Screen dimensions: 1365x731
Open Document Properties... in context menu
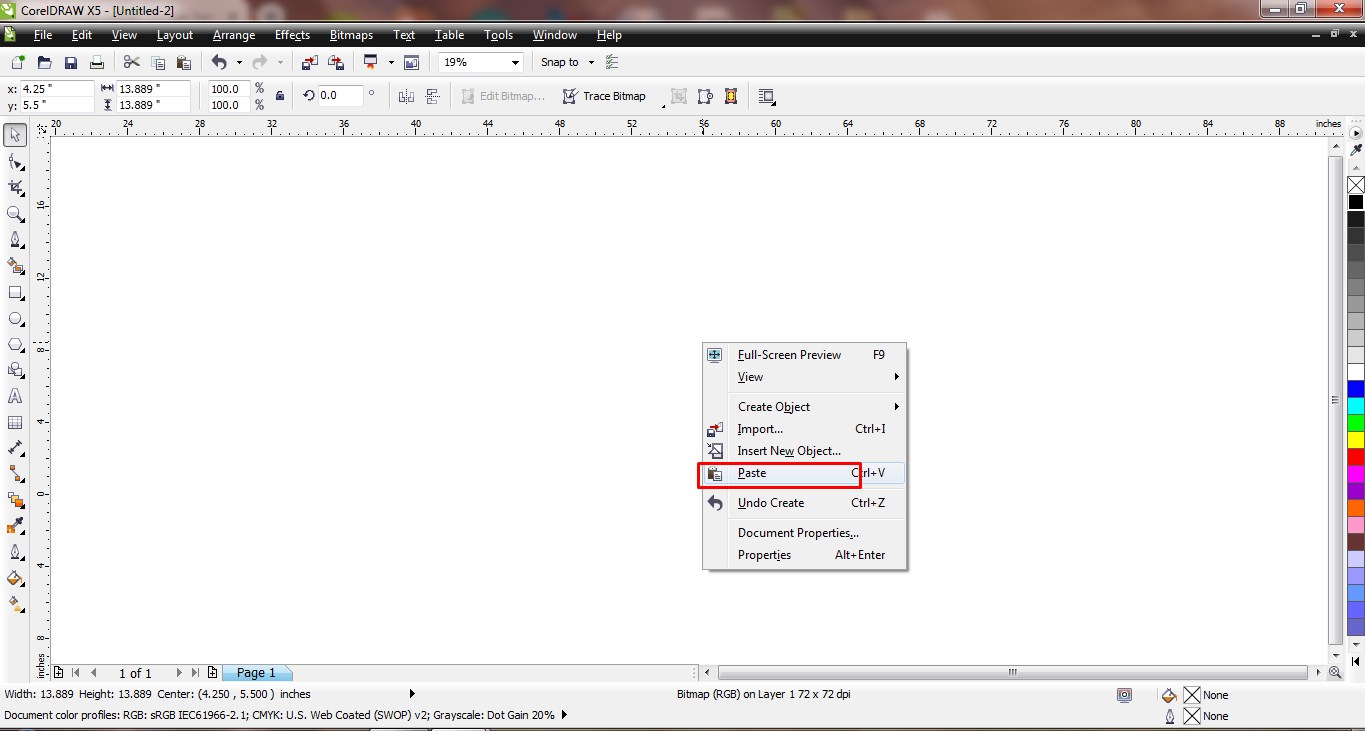804,533
